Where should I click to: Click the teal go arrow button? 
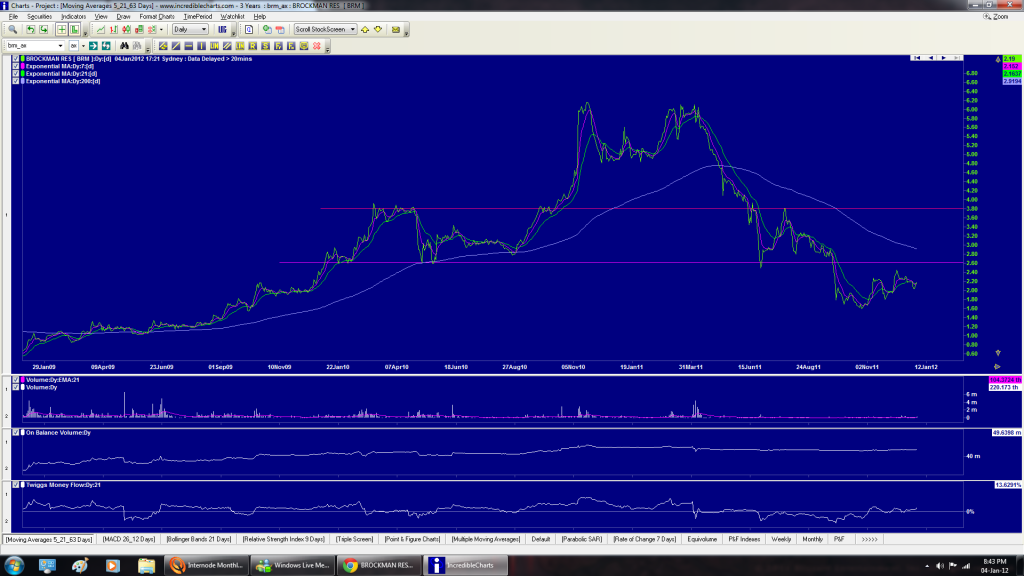click(x=93, y=46)
